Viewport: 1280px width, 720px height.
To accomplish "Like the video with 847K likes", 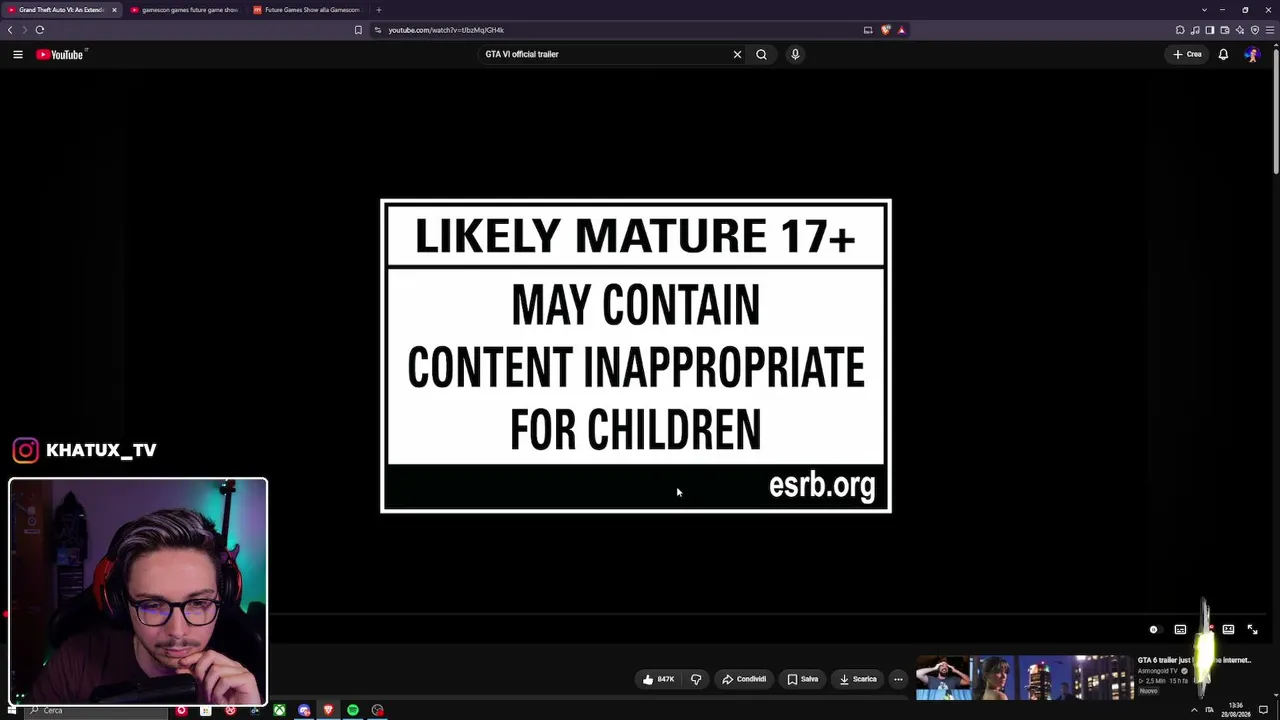I will pos(659,679).
